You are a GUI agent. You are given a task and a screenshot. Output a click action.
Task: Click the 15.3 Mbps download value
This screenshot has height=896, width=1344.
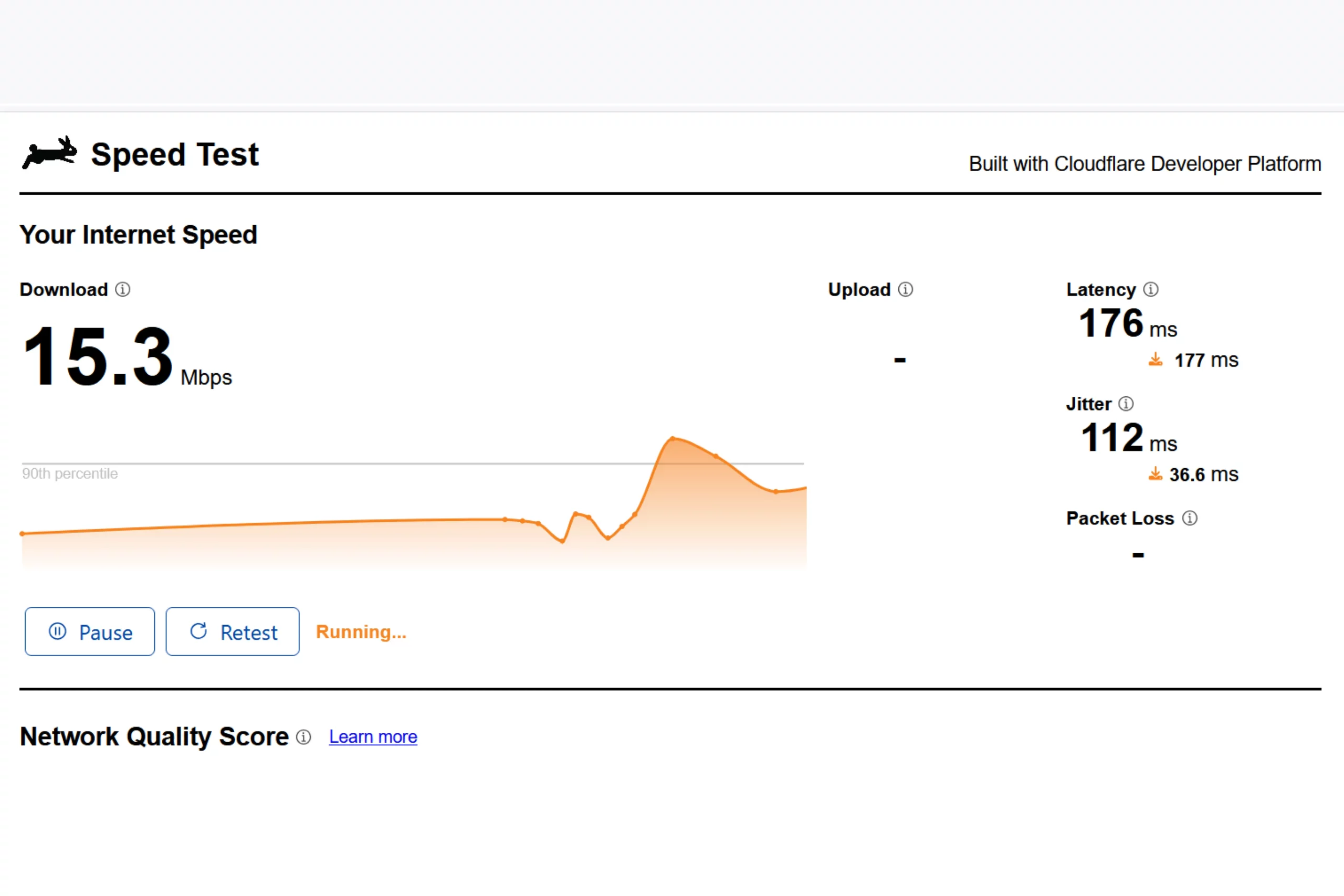(x=98, y=357)
